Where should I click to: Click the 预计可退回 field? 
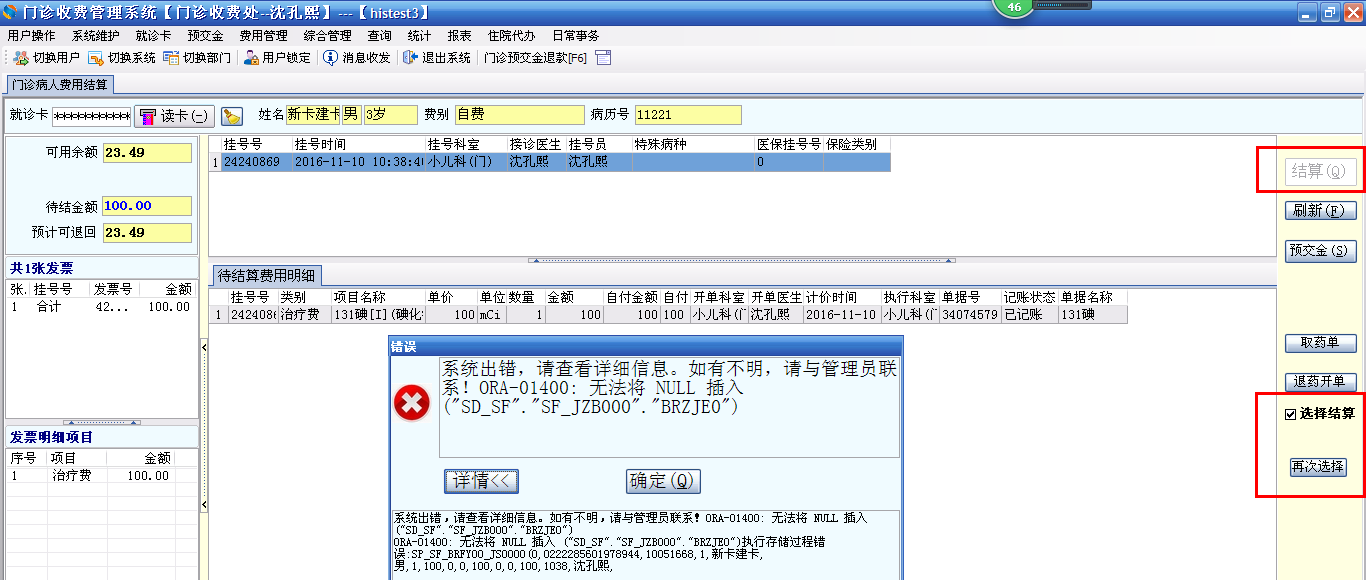[147, 232]
